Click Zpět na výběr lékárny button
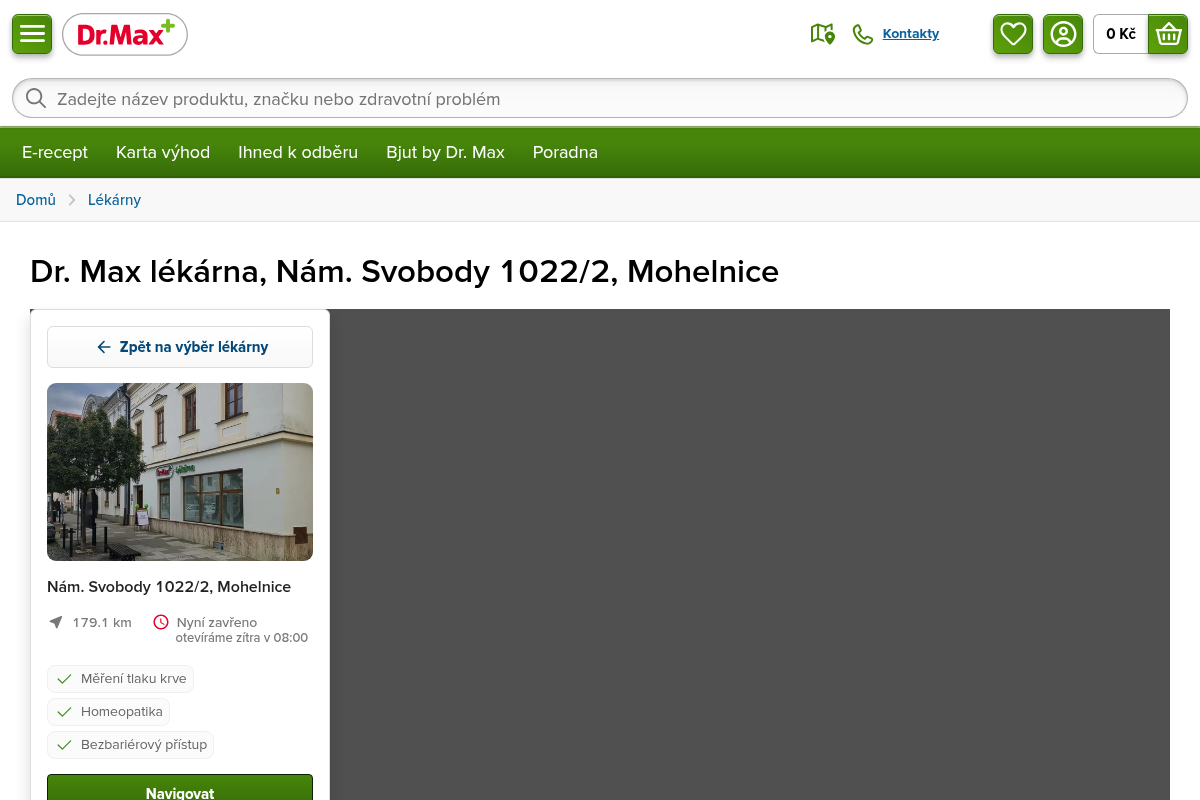This screenshot has height=800, width=1200. 180,347
